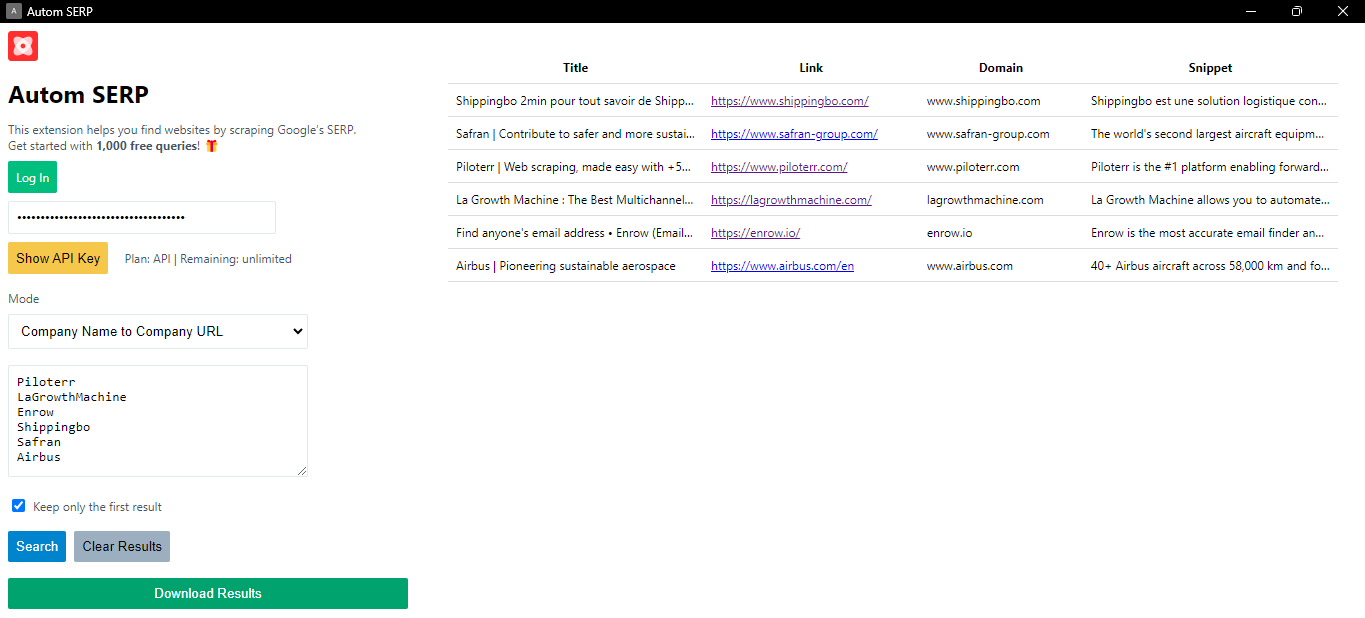Click the green Log In button
This screenshot has width=1365, height=618.
click(x=32, y=178)
